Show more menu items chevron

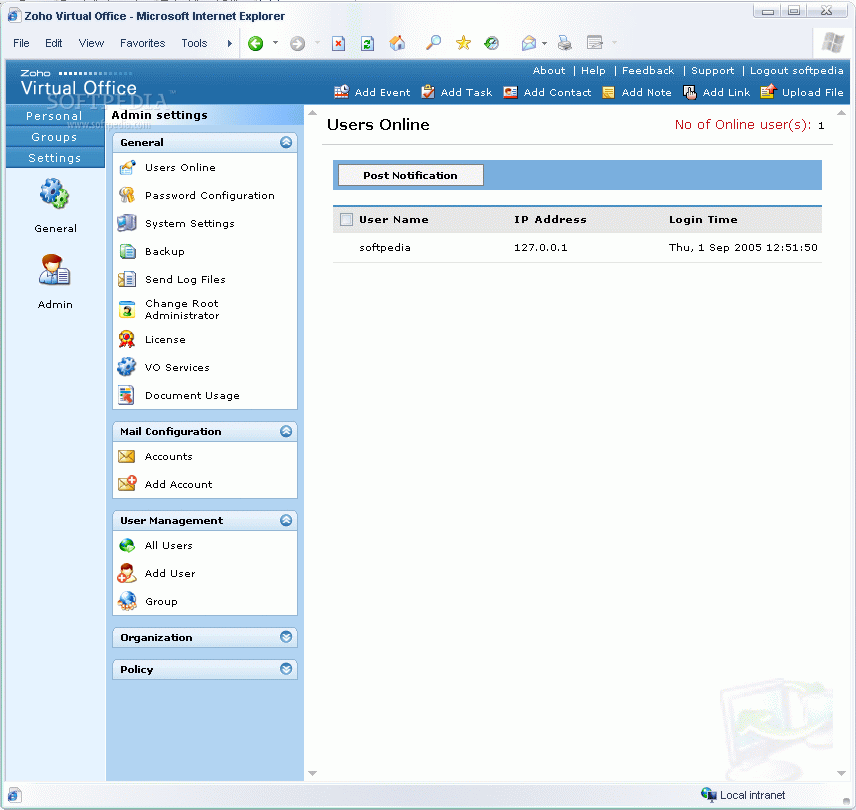(x=230, y=43)
